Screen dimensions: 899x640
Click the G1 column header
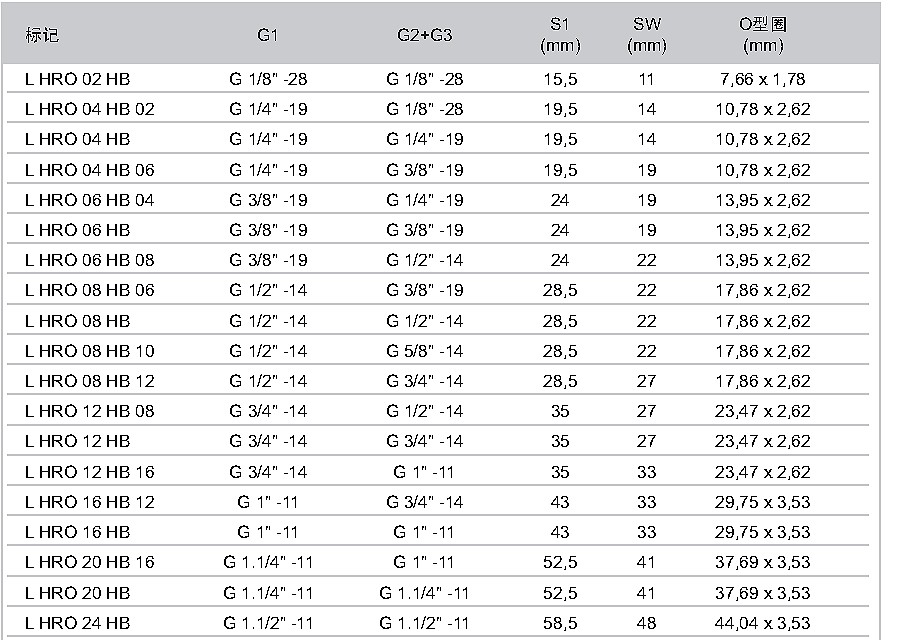268,35
